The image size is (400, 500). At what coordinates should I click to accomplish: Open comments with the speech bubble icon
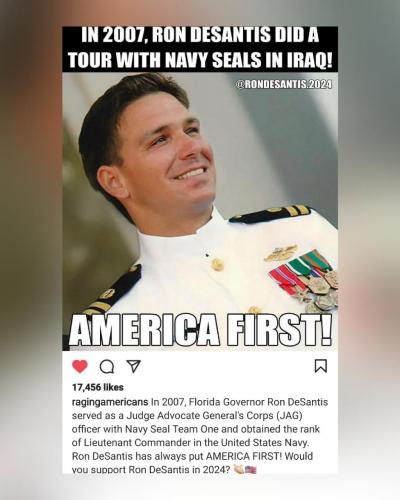[107, 367]
